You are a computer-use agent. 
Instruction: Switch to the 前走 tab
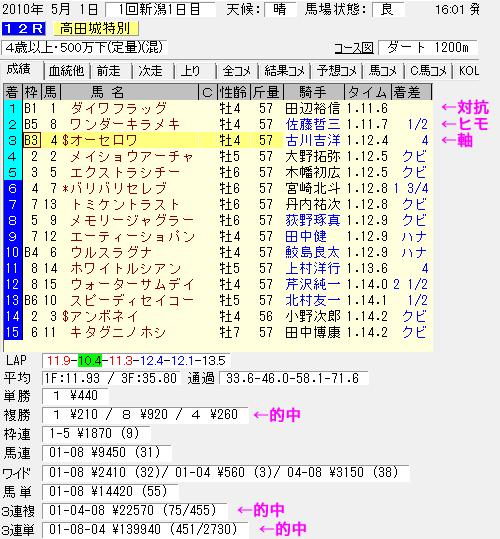[109, 71]
